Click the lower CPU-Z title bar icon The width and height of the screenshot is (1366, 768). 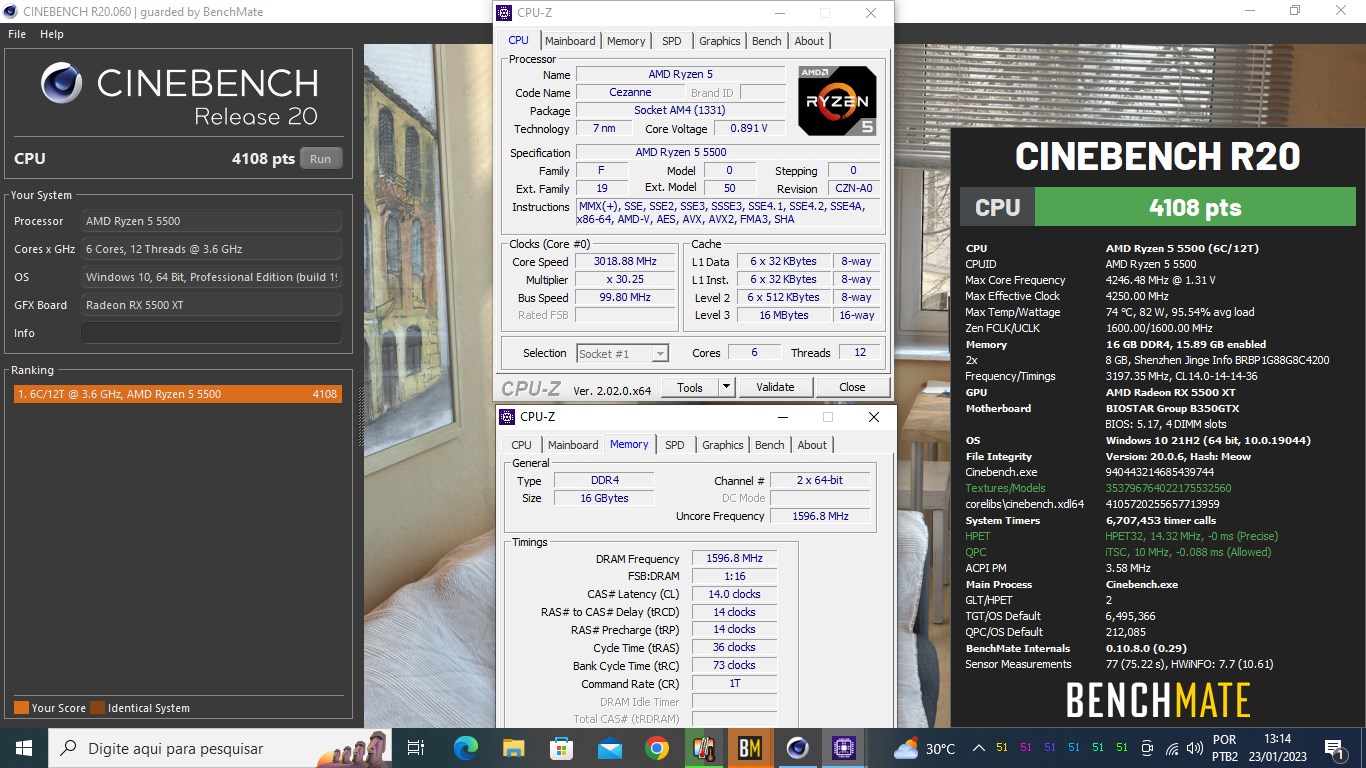tap(509, 417)
